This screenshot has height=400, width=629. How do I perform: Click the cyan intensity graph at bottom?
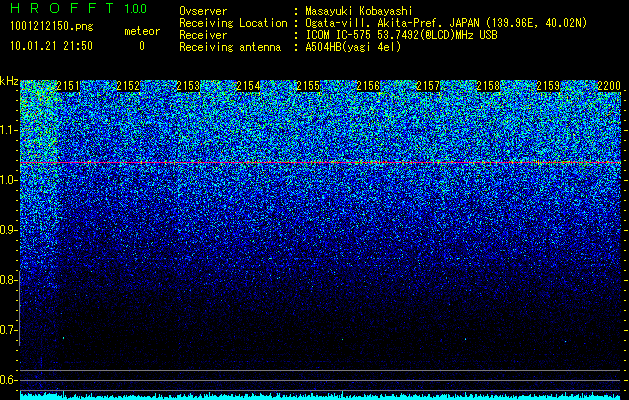point(320,396)
